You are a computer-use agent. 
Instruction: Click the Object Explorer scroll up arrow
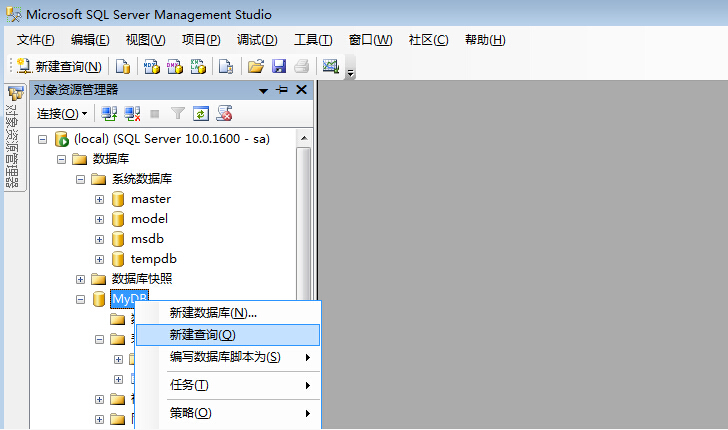pyautogui.click(x=304, y=138)
